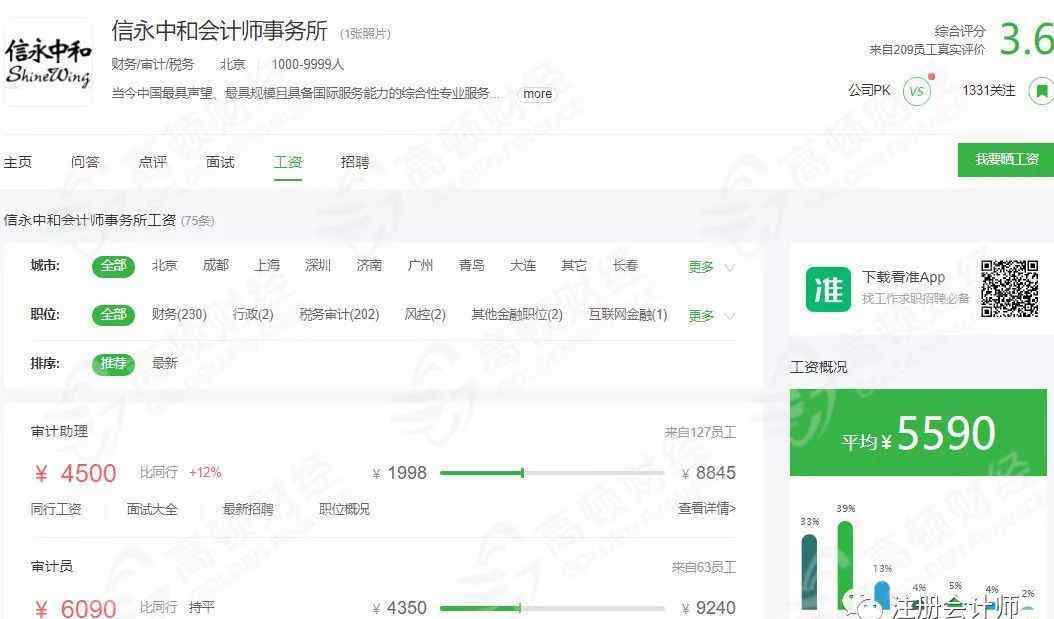Select 全部 in the 职位 filter
The image size is (1054, 619).
(113, 315)
